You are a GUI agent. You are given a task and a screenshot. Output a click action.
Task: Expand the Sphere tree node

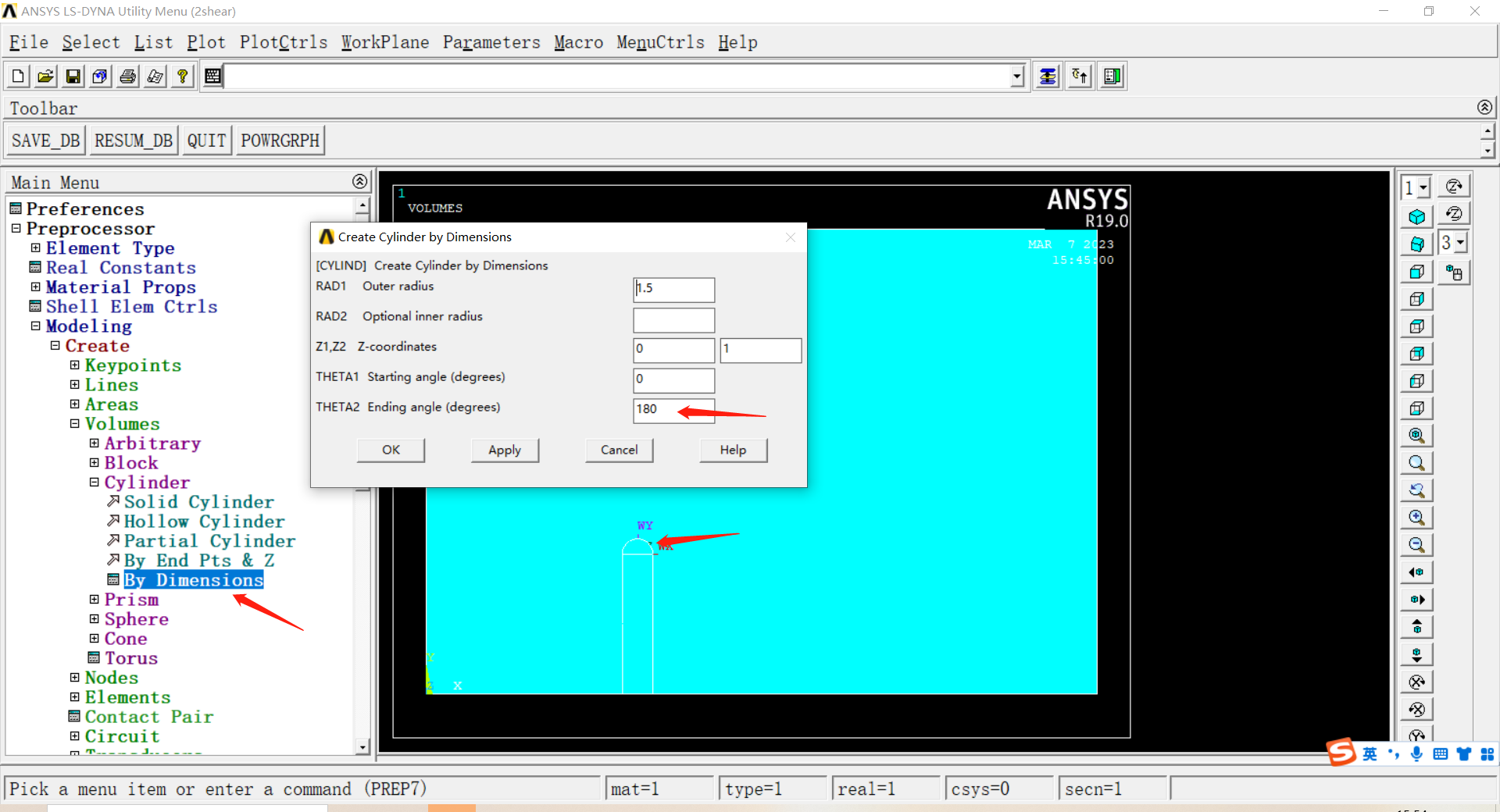point(94,618)
